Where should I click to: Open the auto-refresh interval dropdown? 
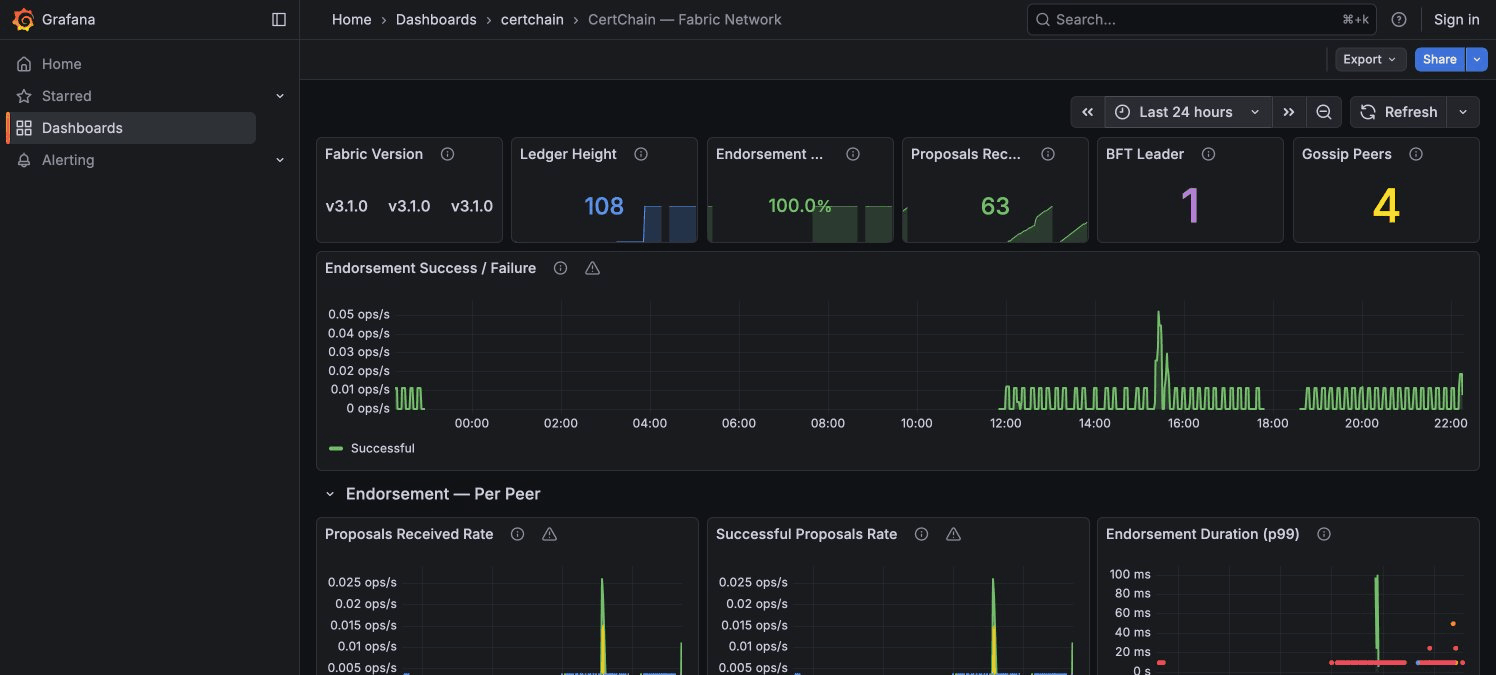point(1463,111)
